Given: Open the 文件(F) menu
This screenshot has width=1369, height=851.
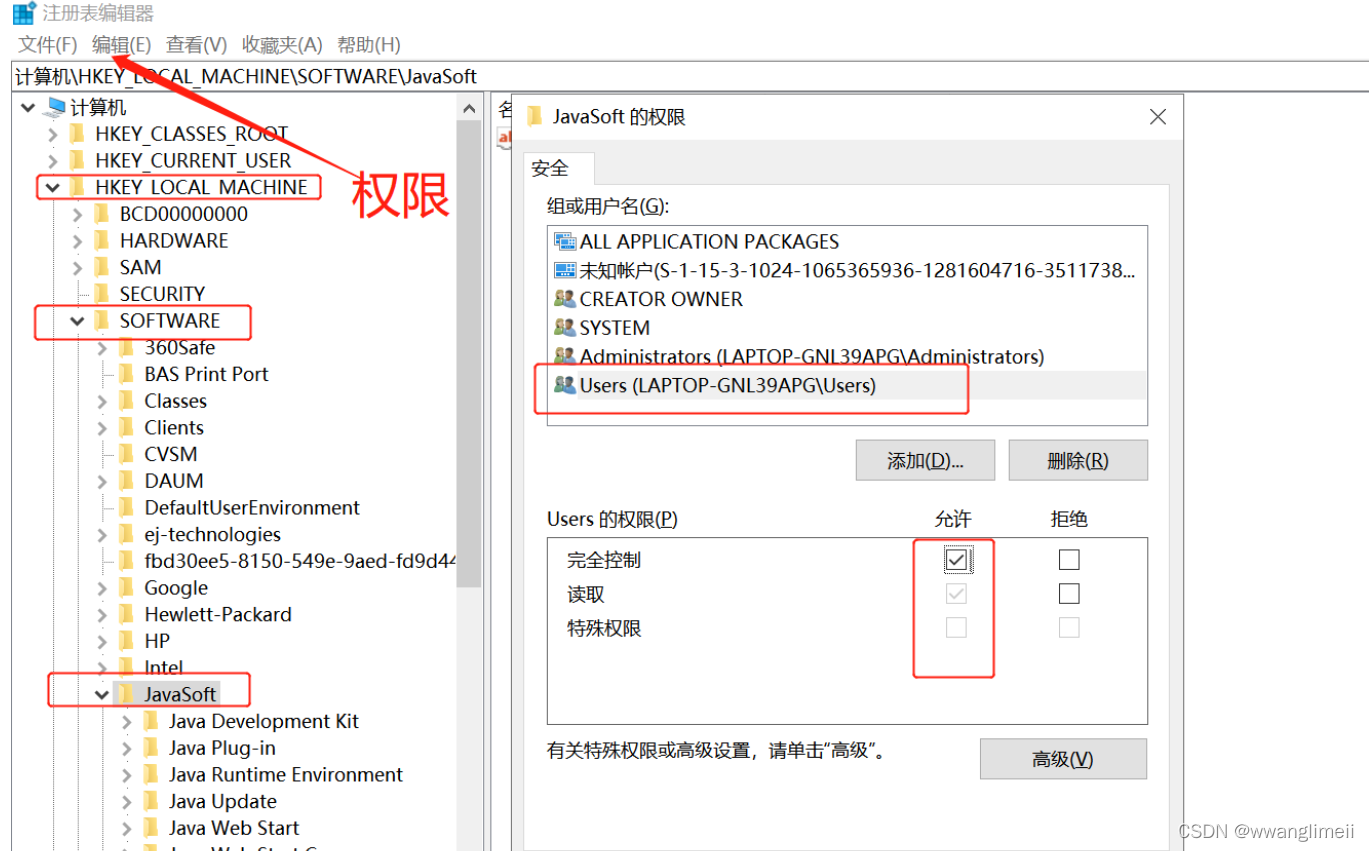Looking at the screenshot, I should [48, 45].
